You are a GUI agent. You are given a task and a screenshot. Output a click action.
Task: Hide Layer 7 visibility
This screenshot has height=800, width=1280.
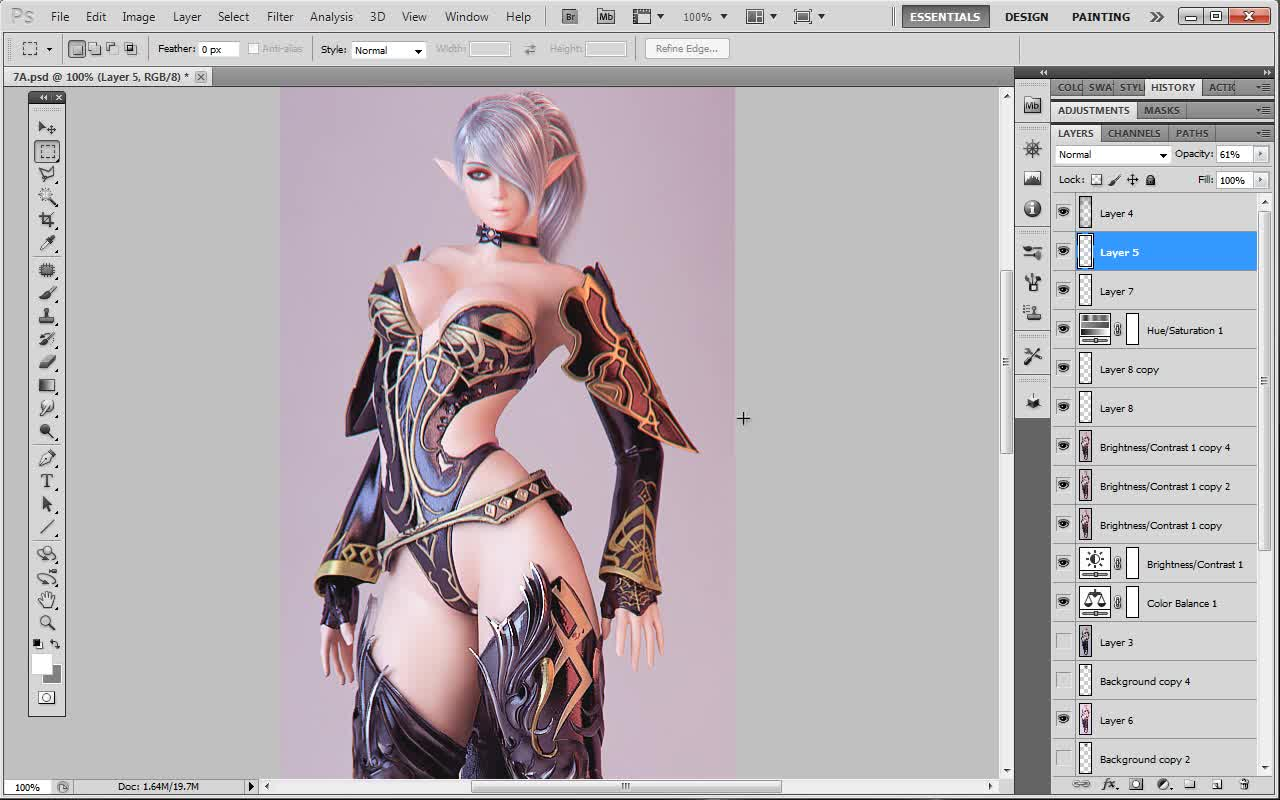(1063, 290)
